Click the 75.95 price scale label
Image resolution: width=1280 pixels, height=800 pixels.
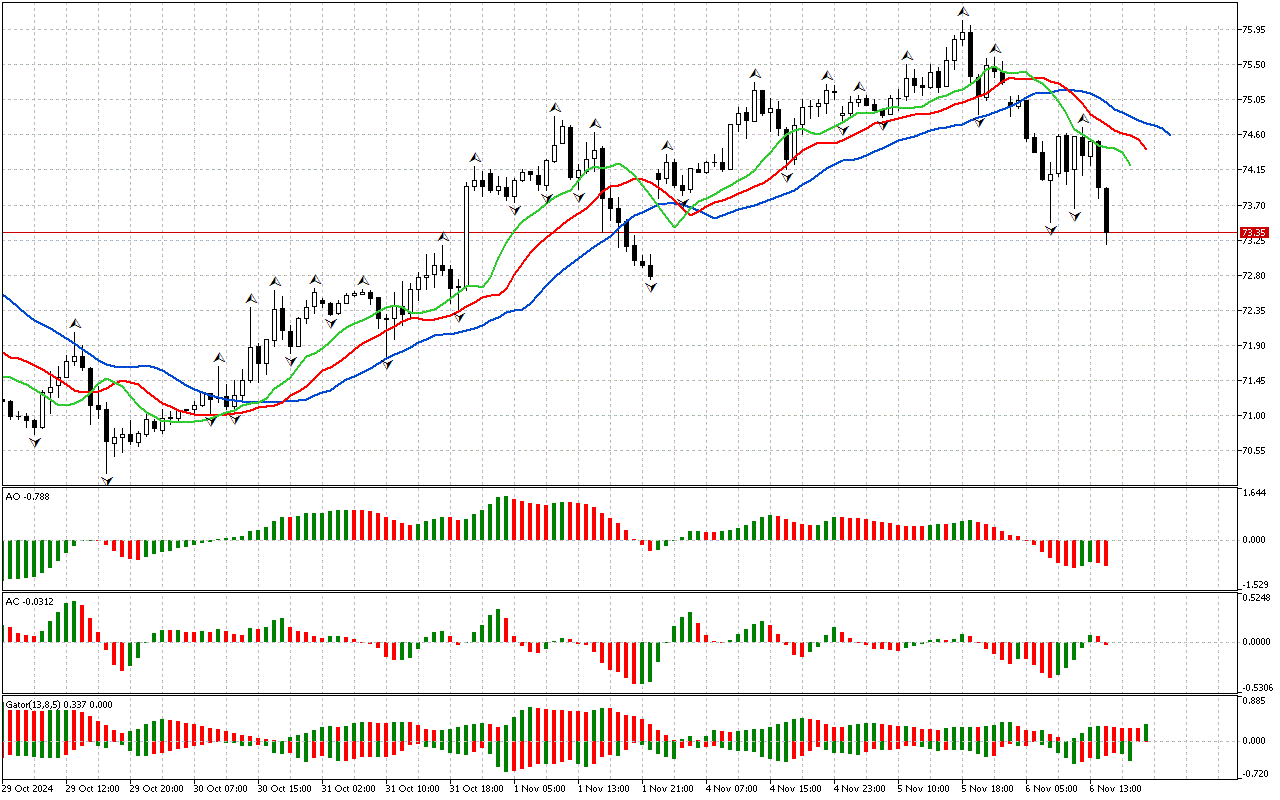(x=1255, y=30)
